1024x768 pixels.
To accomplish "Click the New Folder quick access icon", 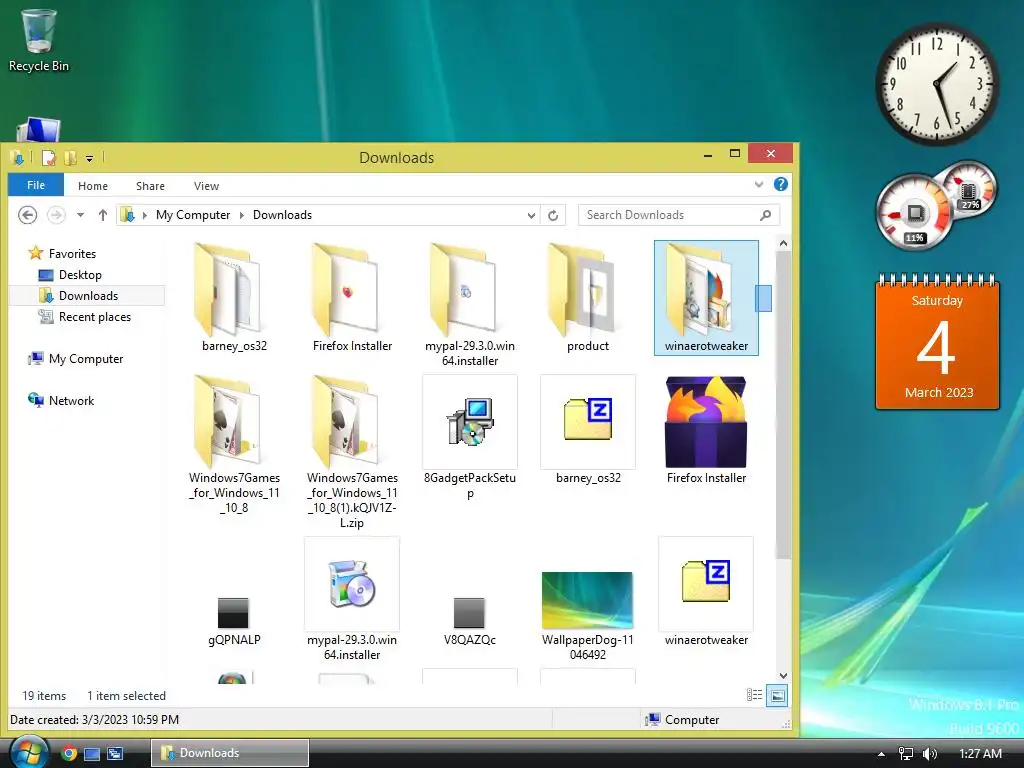I will (71, 157).
